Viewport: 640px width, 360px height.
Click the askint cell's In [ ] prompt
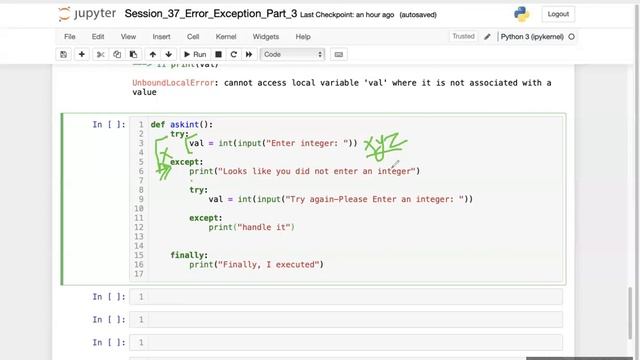coord(109,124)
